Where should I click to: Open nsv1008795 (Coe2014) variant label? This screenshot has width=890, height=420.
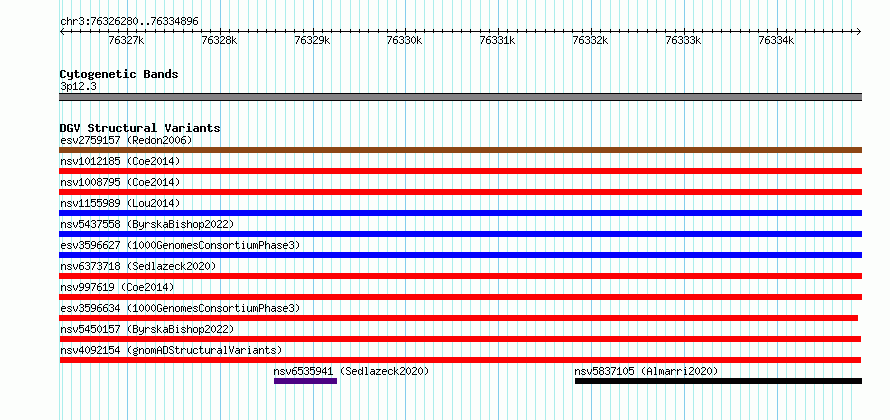(x=120, y=182)
